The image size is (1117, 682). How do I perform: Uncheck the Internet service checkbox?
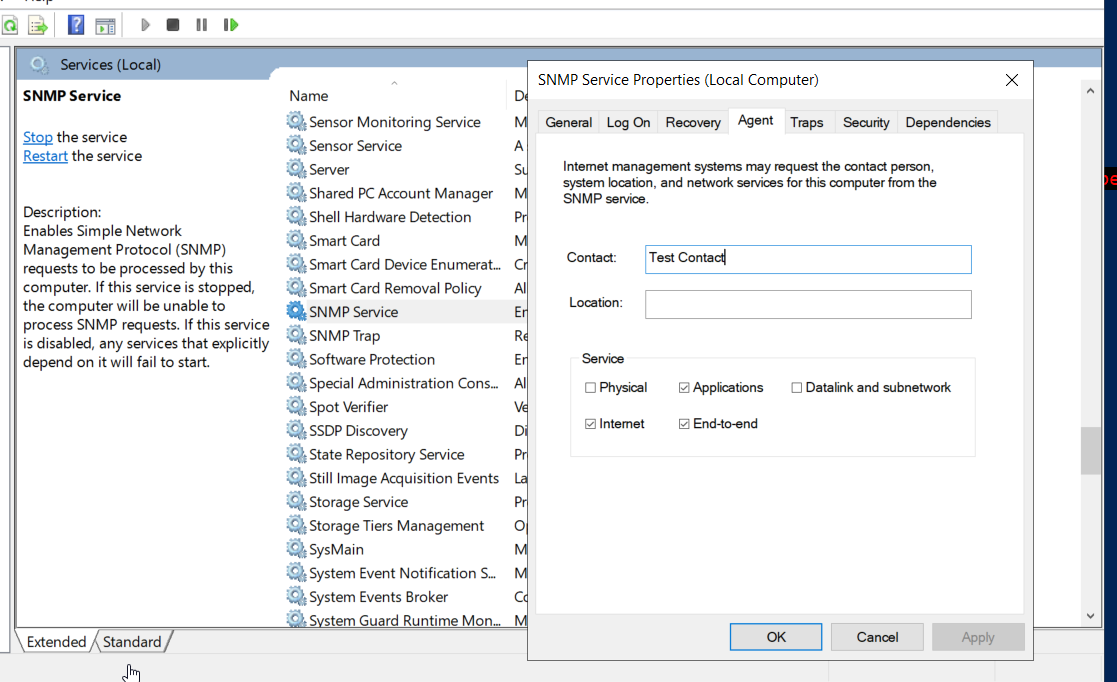[590, 424]
